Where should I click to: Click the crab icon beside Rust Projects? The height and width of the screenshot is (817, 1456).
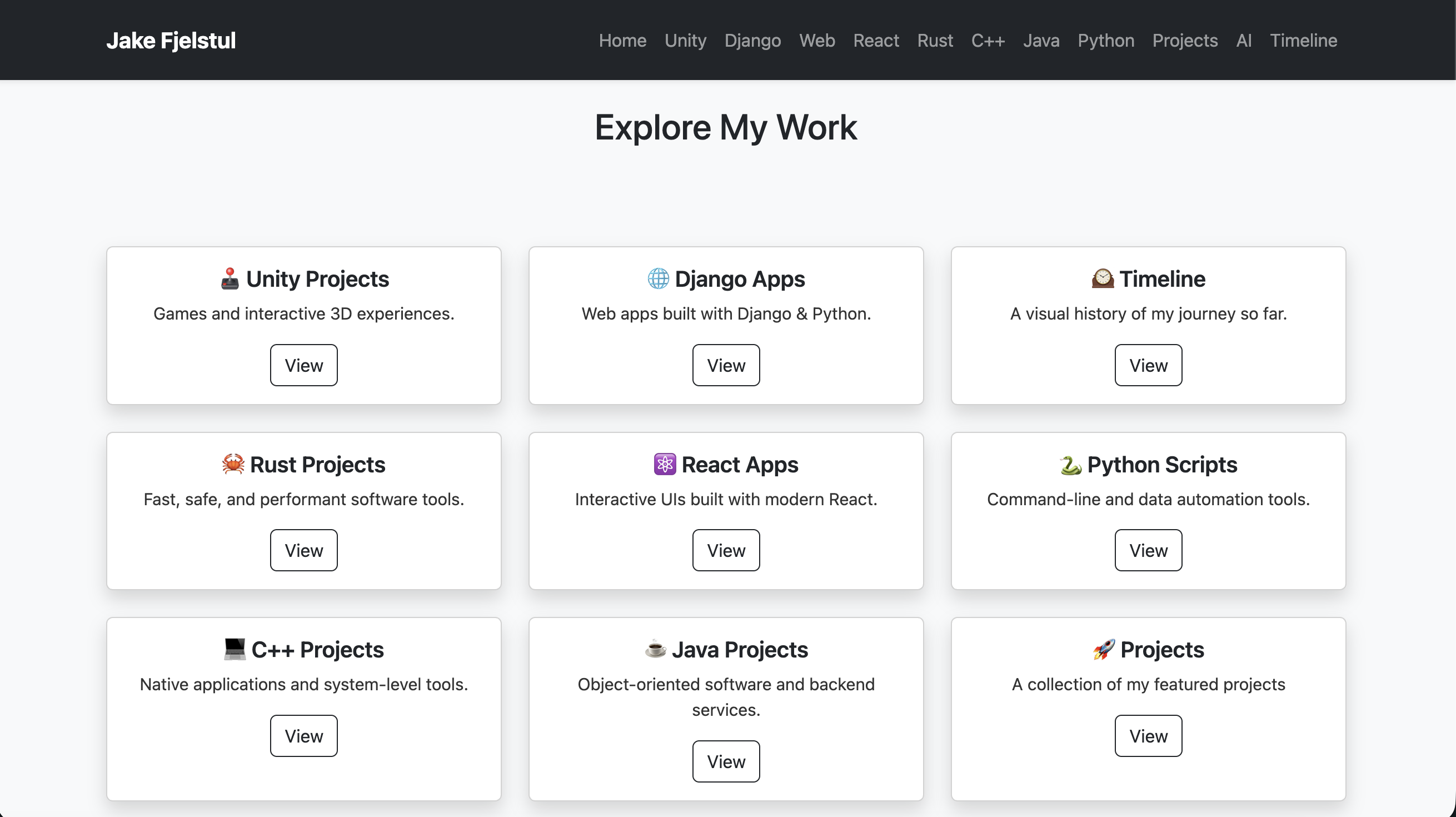[233, 464]
